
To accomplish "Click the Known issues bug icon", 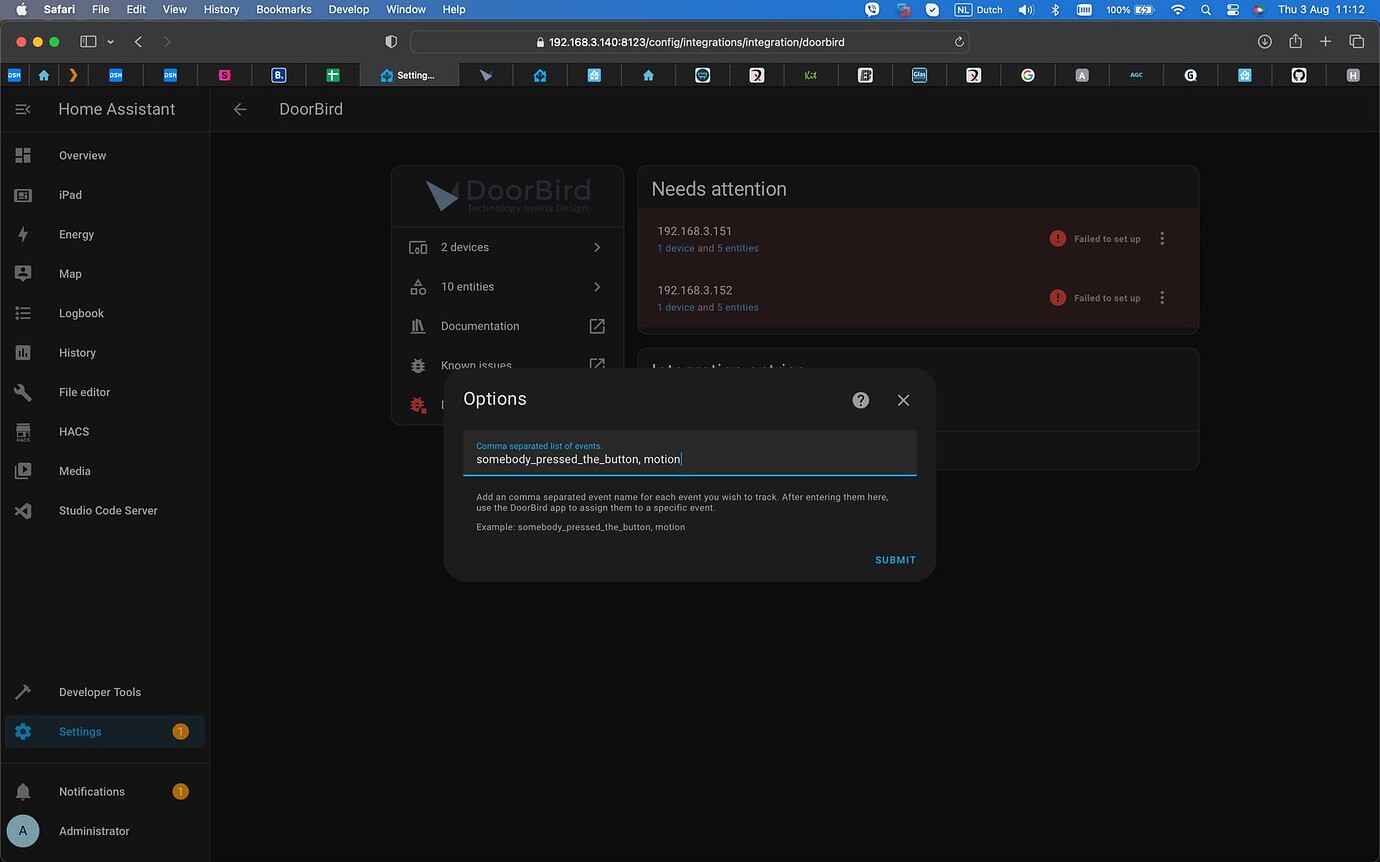I will tap(417, 365).
